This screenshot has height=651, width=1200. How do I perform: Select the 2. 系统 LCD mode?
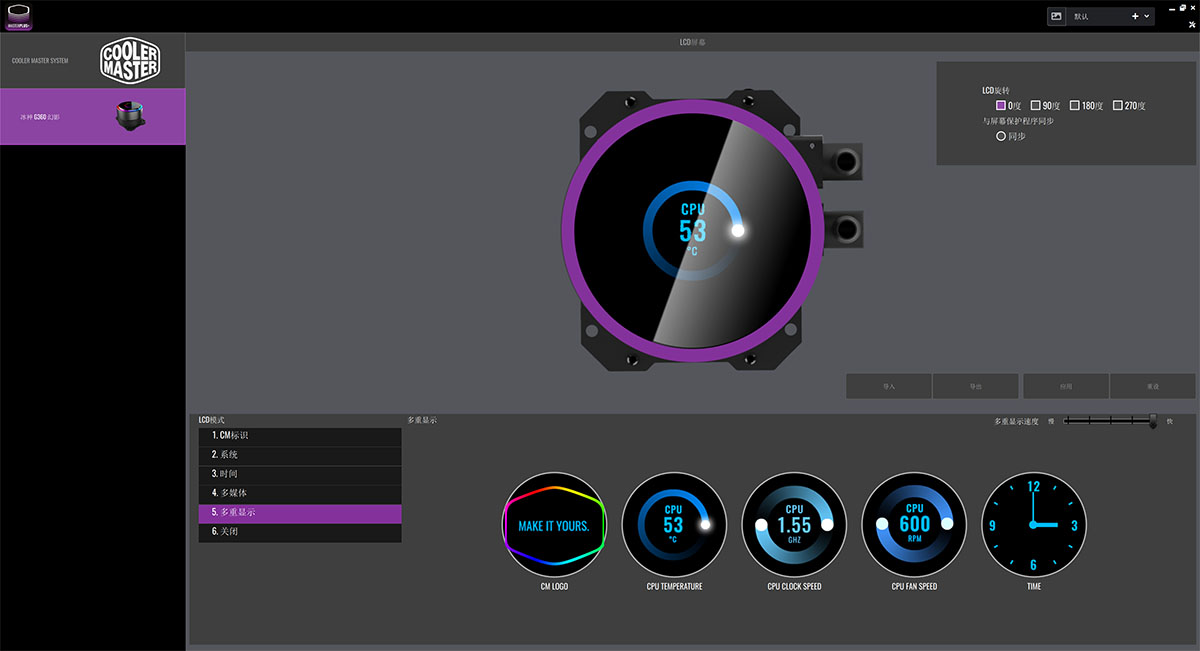300,455
